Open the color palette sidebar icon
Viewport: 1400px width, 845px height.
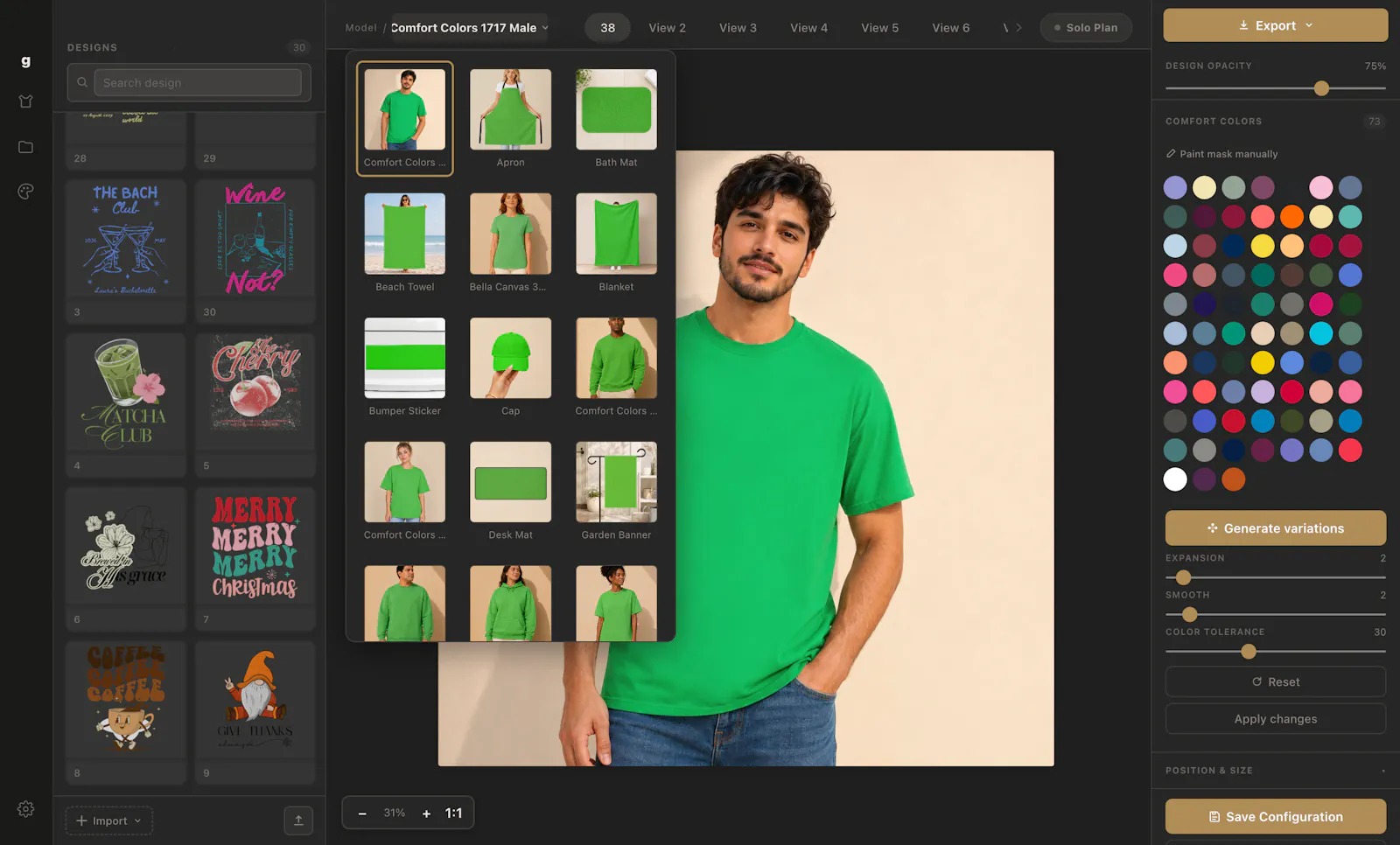25,192
